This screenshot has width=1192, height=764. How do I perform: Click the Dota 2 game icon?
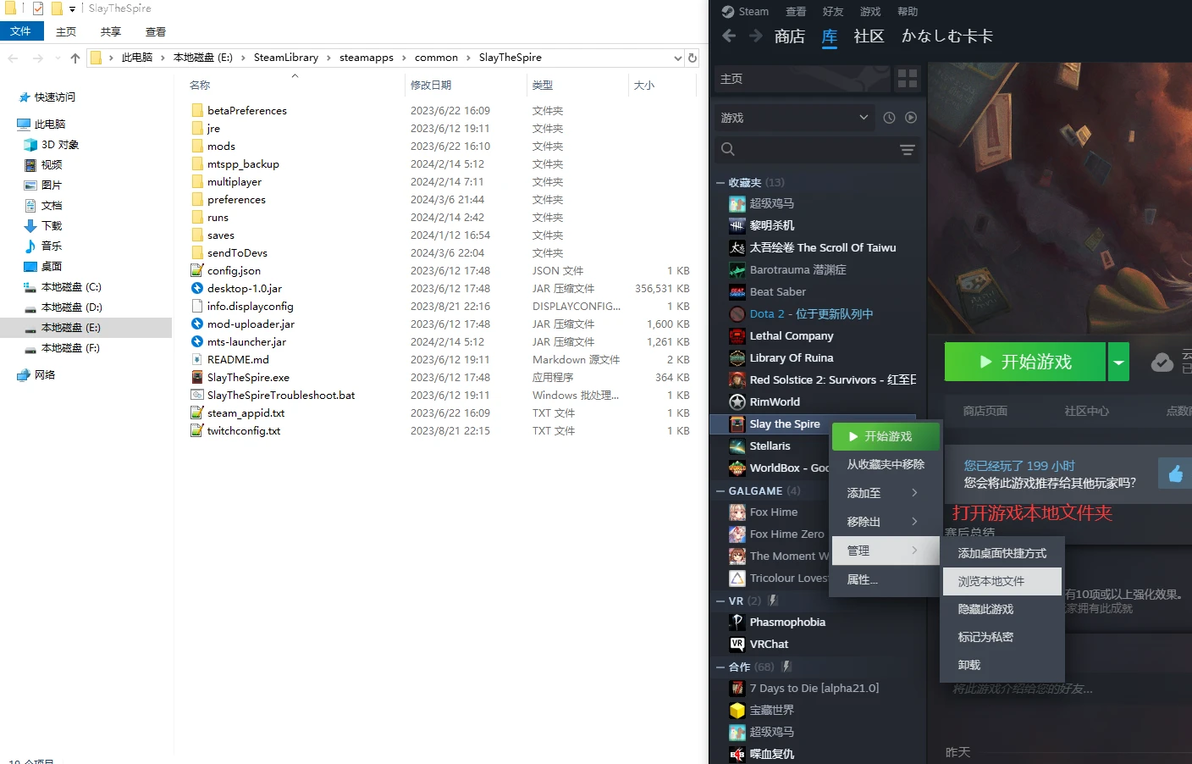tap(737, 314)
